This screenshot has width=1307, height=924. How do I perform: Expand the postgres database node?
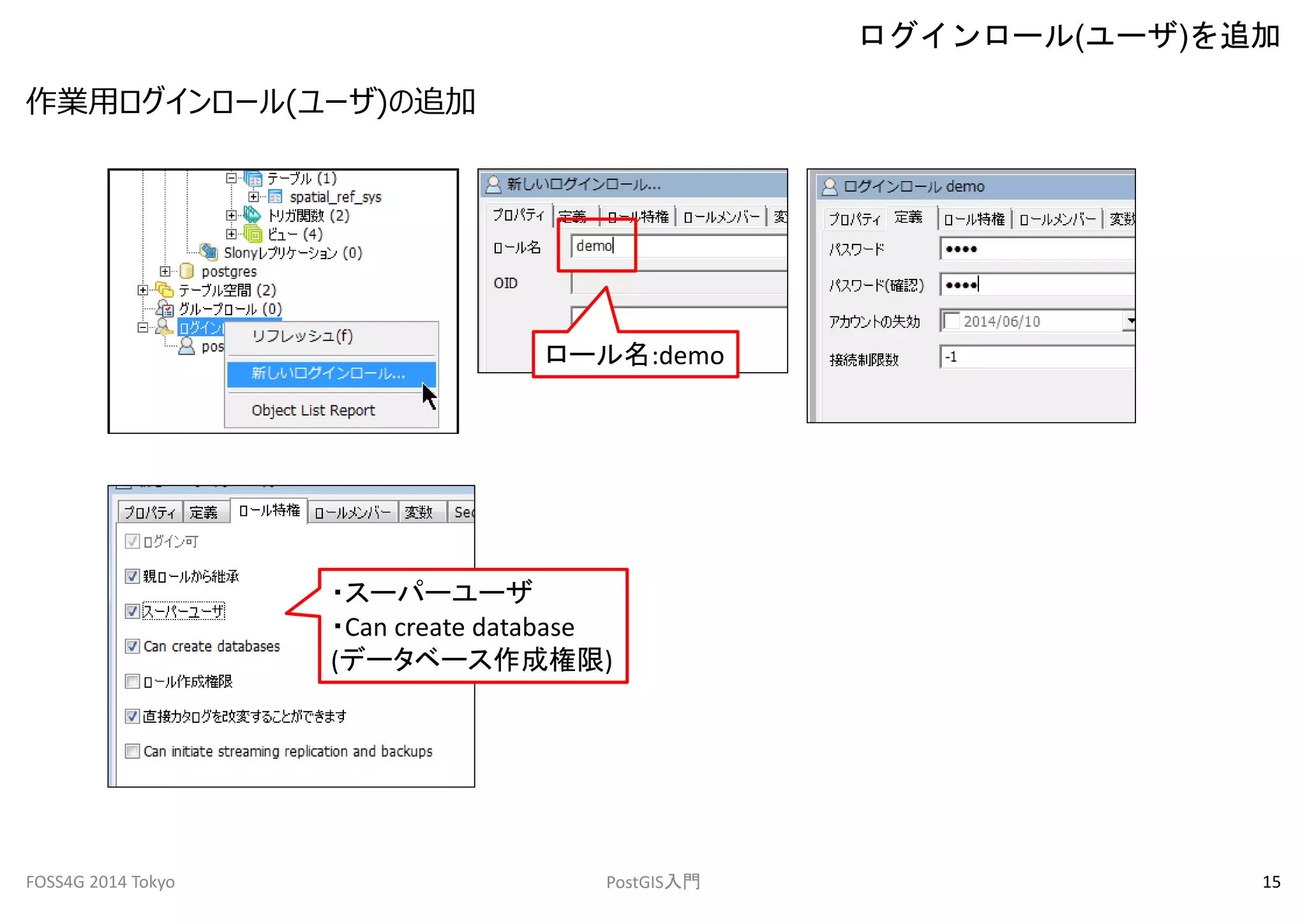pyautogui.click(x=165, y=271)
